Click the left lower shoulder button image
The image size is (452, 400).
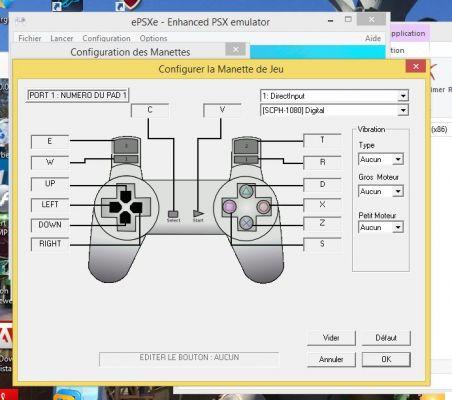pyautogui.click(x=126, y=159)
